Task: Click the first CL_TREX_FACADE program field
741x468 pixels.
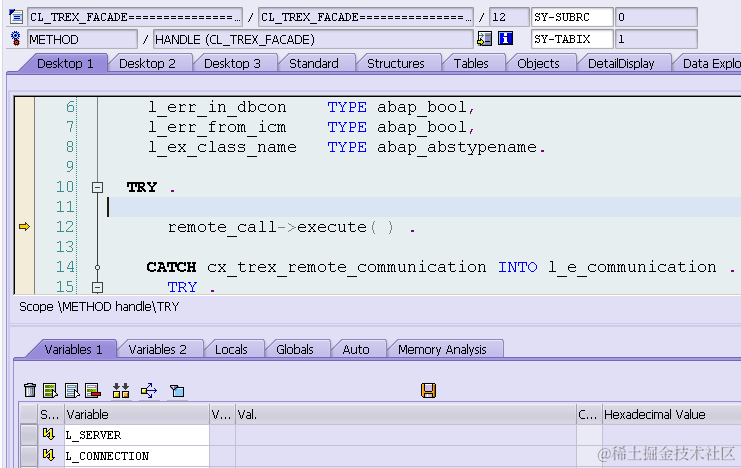Action: click(x=135, y=17)
